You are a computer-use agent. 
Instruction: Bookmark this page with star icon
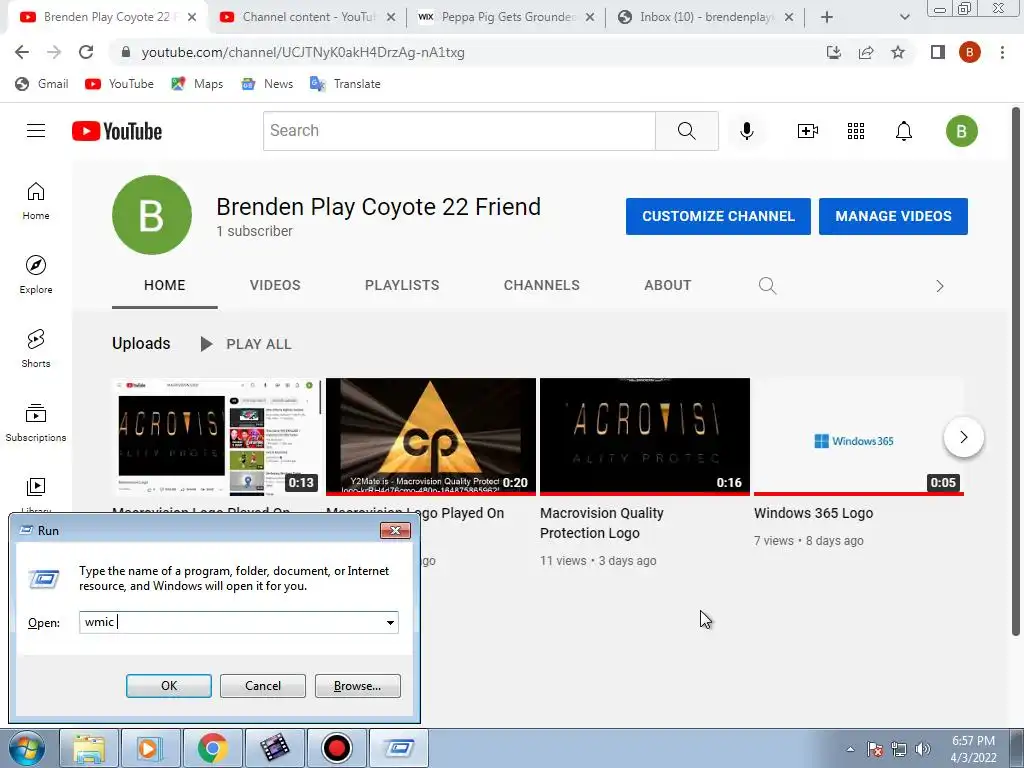pos(898,52)
